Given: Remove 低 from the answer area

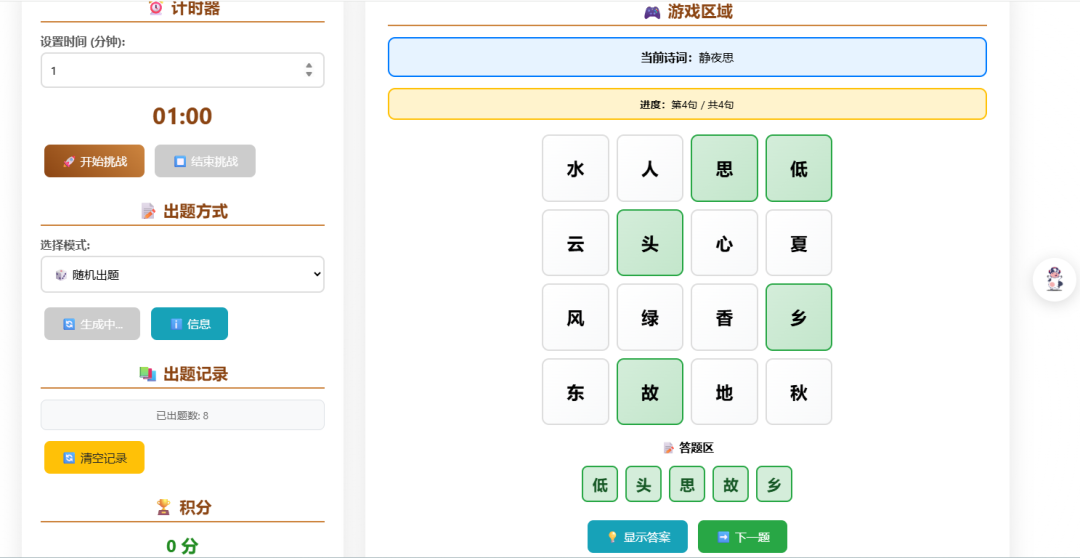Looking at the screenshot, I should click(600, 484).
